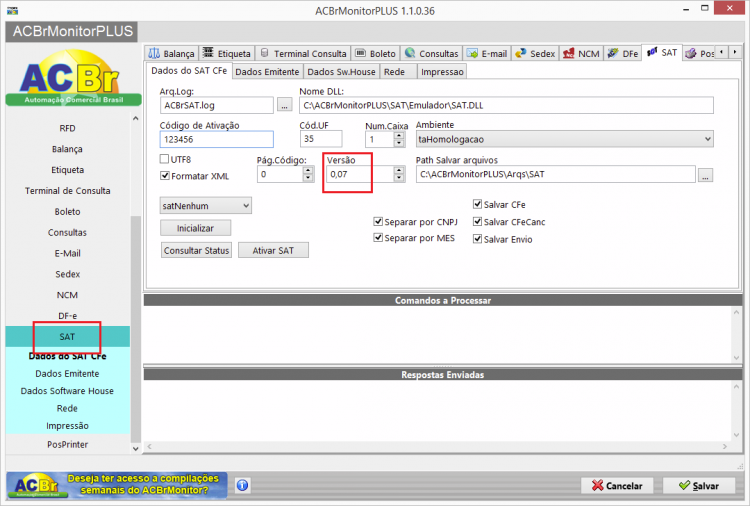This screenshot has height=506, width=750.
Task: Select PosPrinter in the sidebar
Action: [67, 444]
